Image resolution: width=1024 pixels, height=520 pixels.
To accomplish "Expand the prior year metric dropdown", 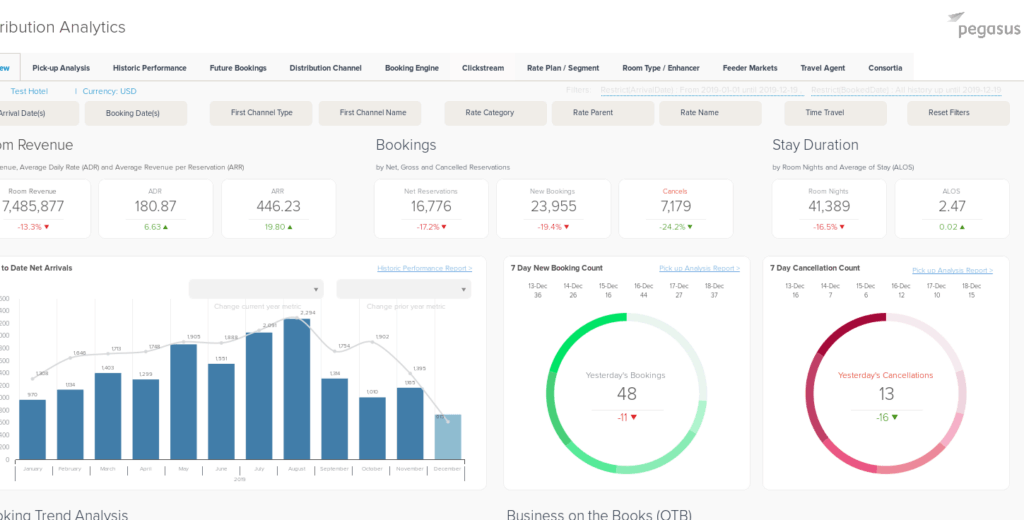I will point(403,289).
